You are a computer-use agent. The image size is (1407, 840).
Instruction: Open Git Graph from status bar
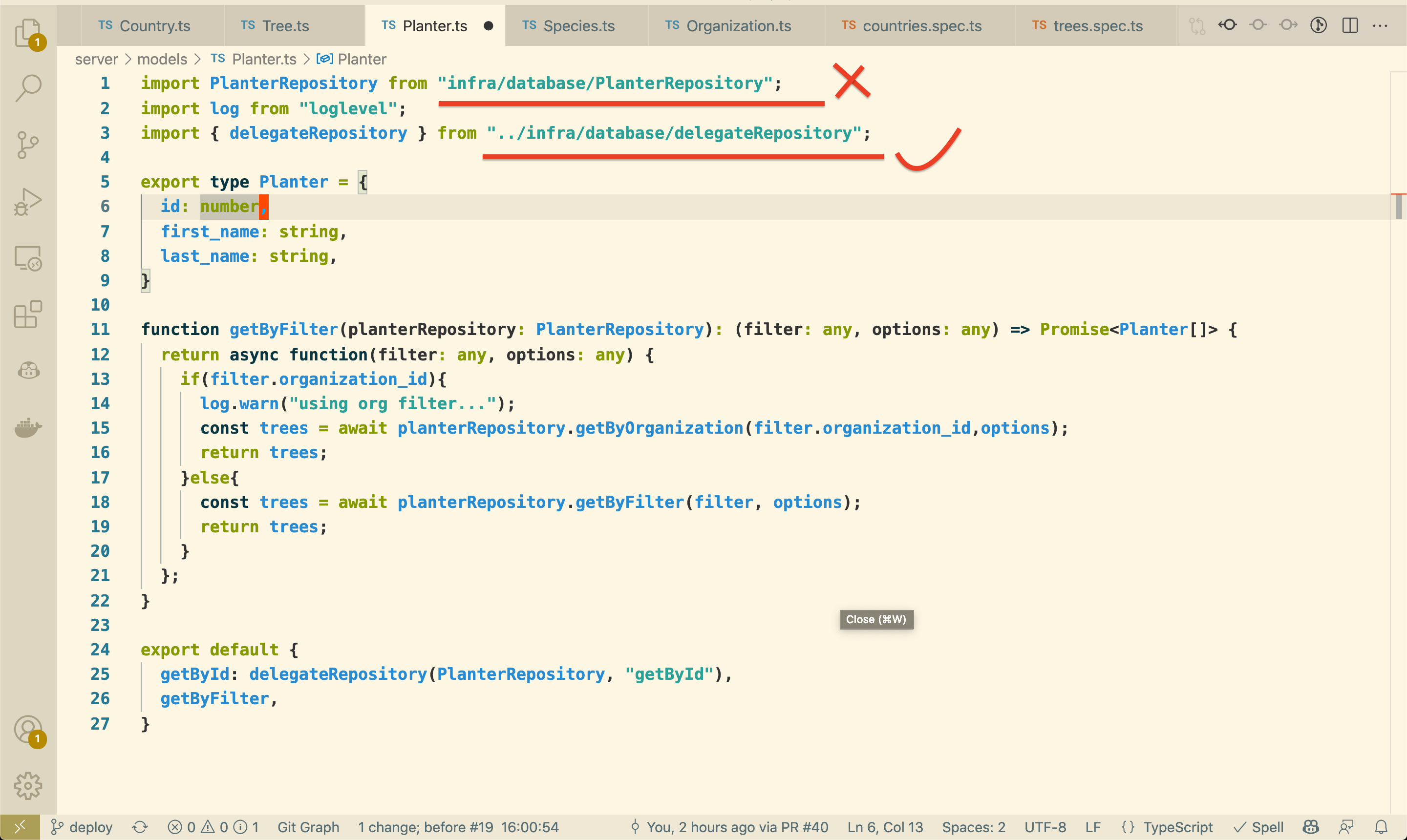tap(308, 827)
